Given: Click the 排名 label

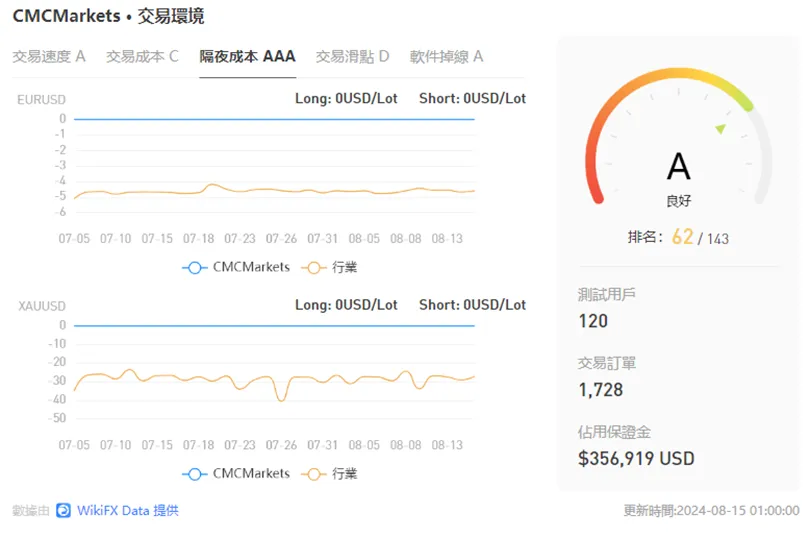Looking at the screenshot, I should click(645, 237).
